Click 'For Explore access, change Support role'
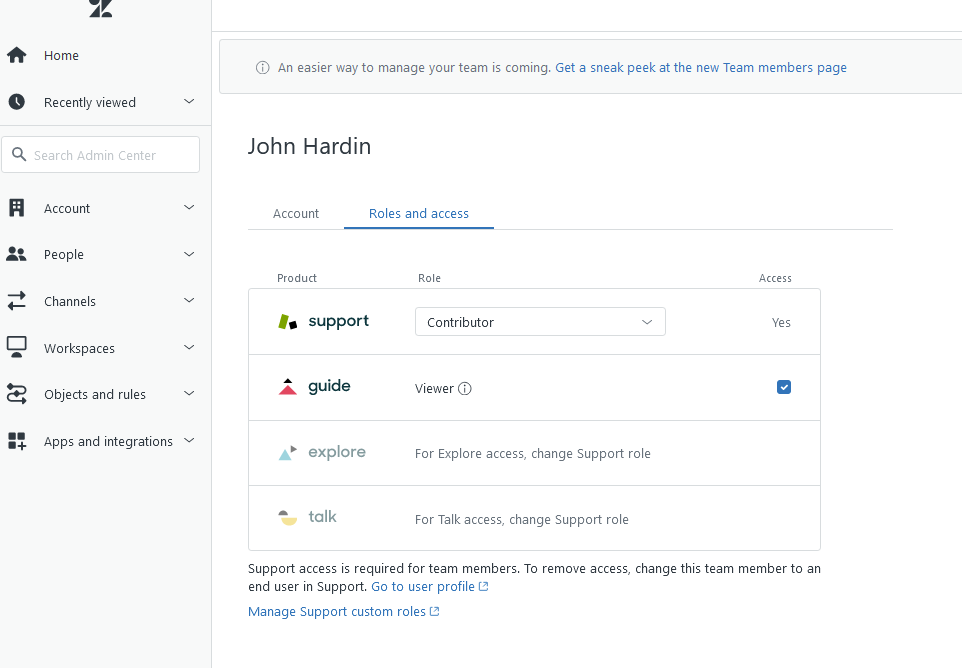 click(533, 454)
